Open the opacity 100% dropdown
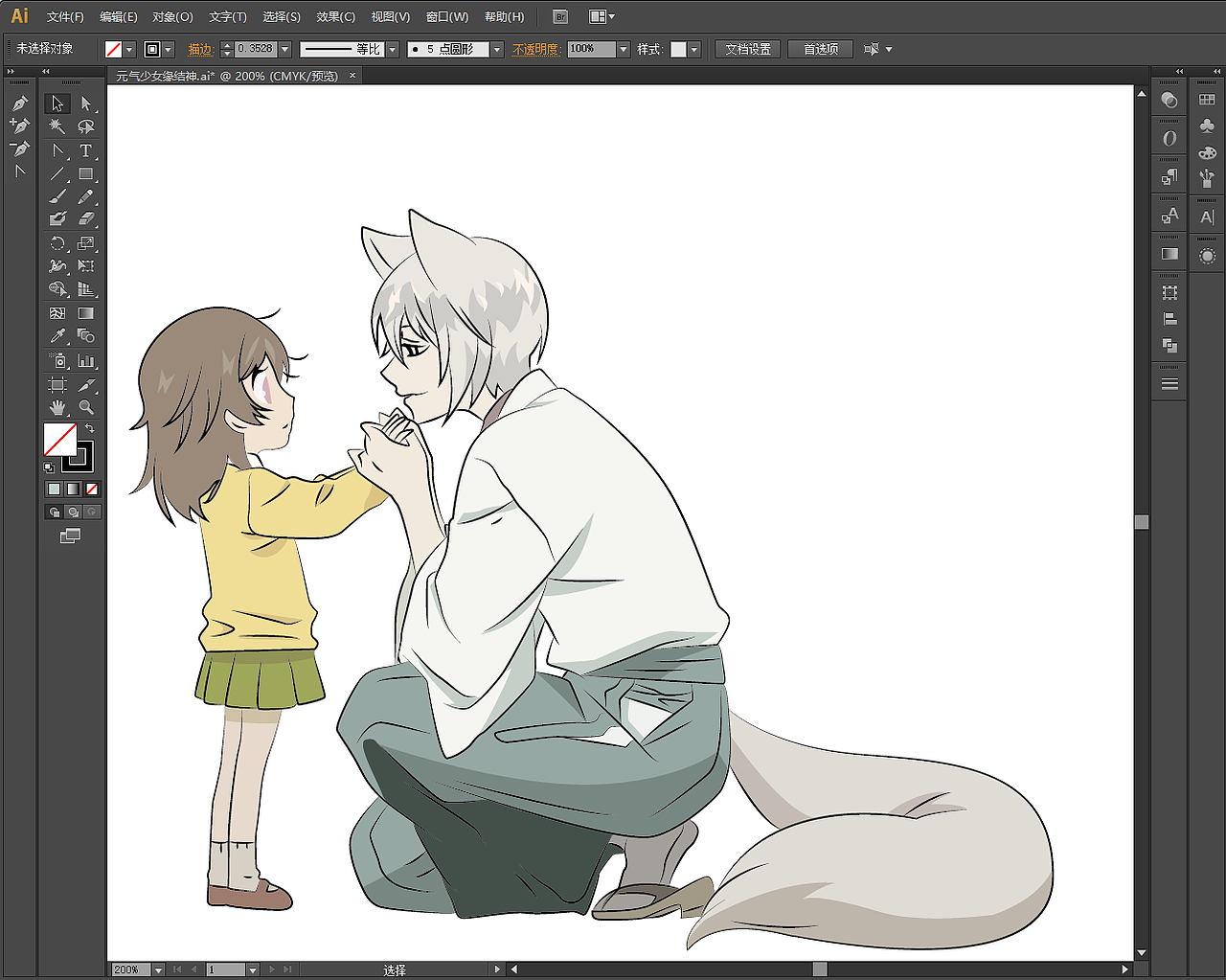This screenshot has height=980, width=1226. [624, 49]
